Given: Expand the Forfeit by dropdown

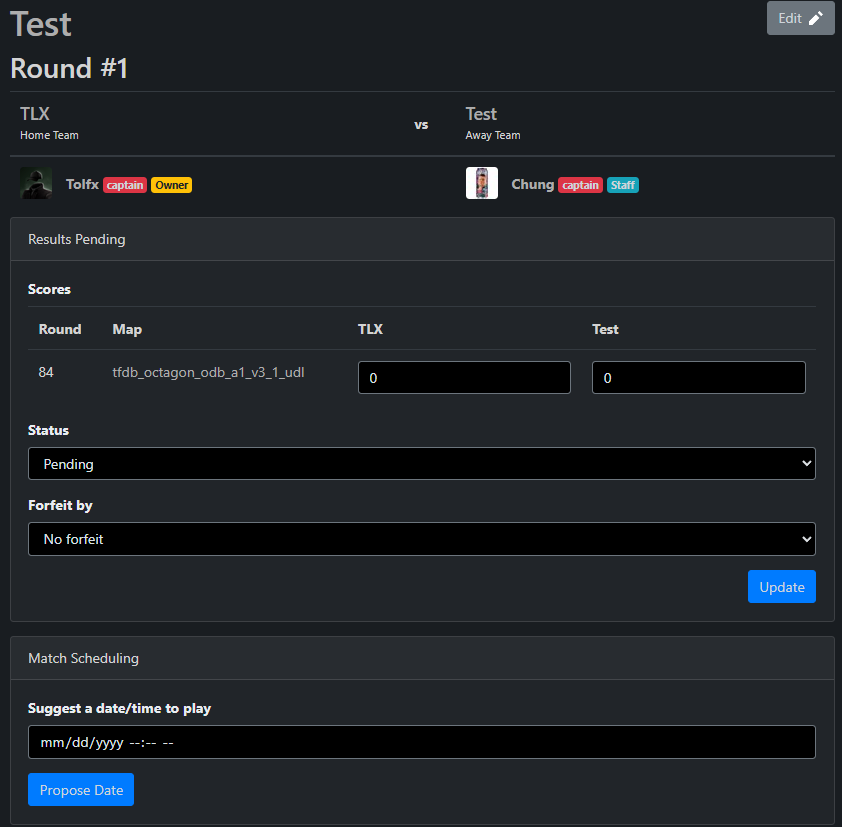Looking at the screenshot, I should coord(421,539).
